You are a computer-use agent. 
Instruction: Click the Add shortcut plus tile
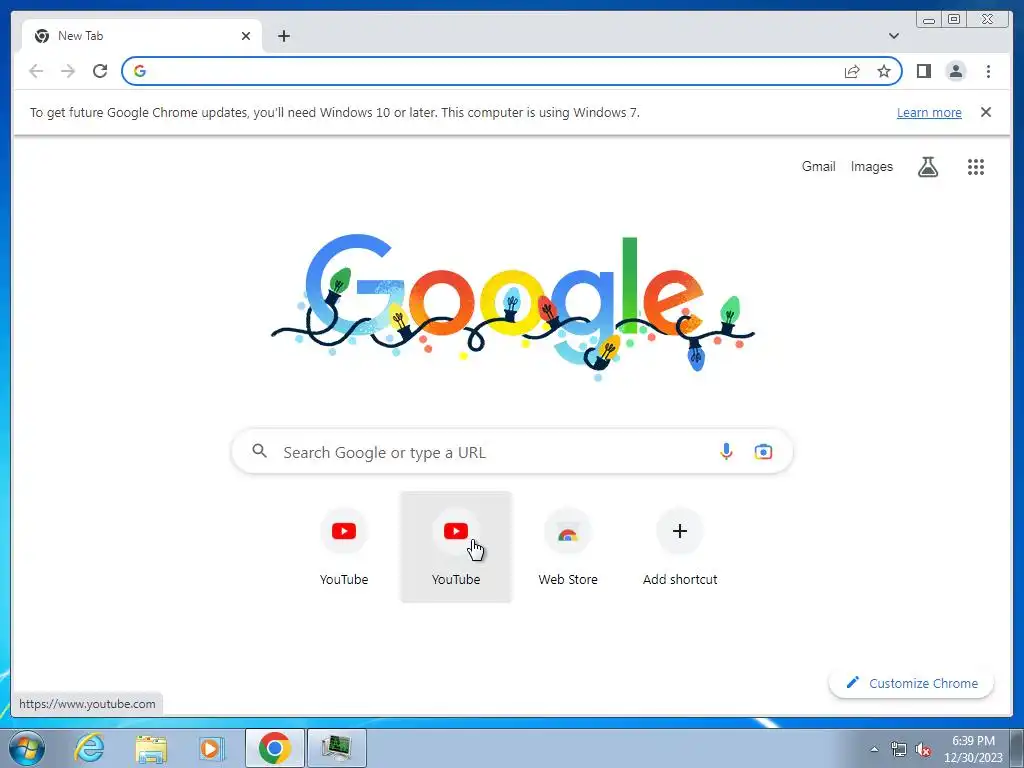(680, 547)
